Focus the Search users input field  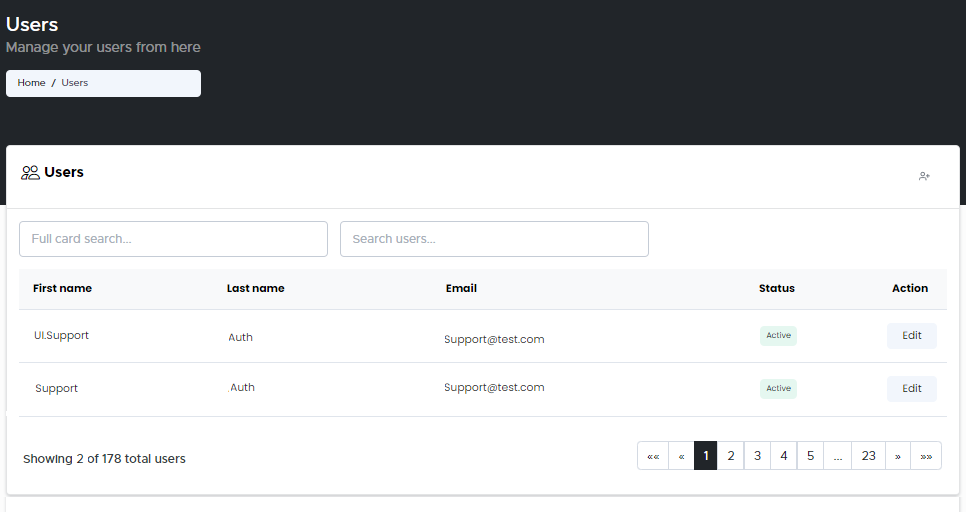click(x=494, y=239)
